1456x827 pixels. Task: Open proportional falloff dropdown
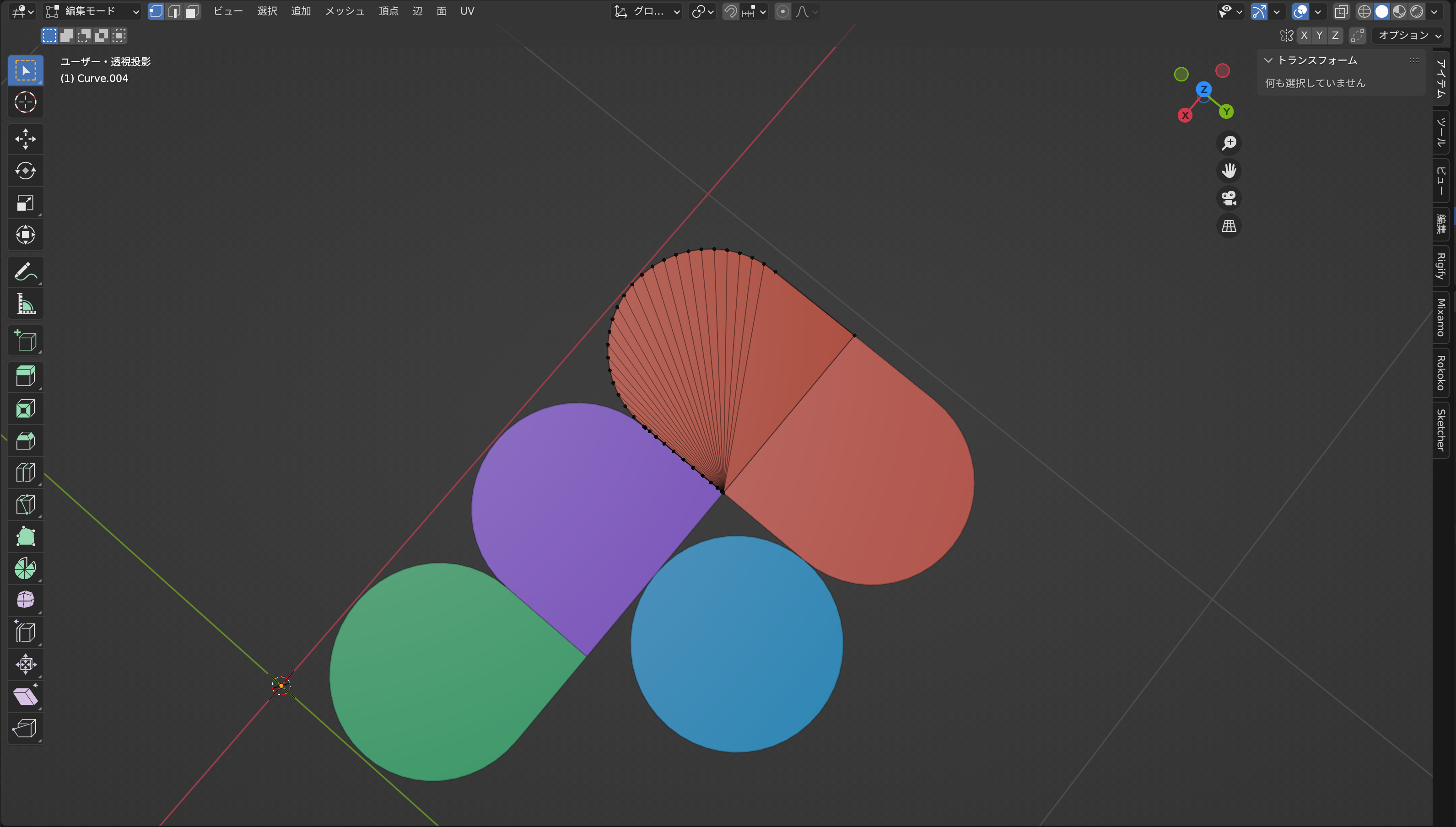[x=806, y=11]
